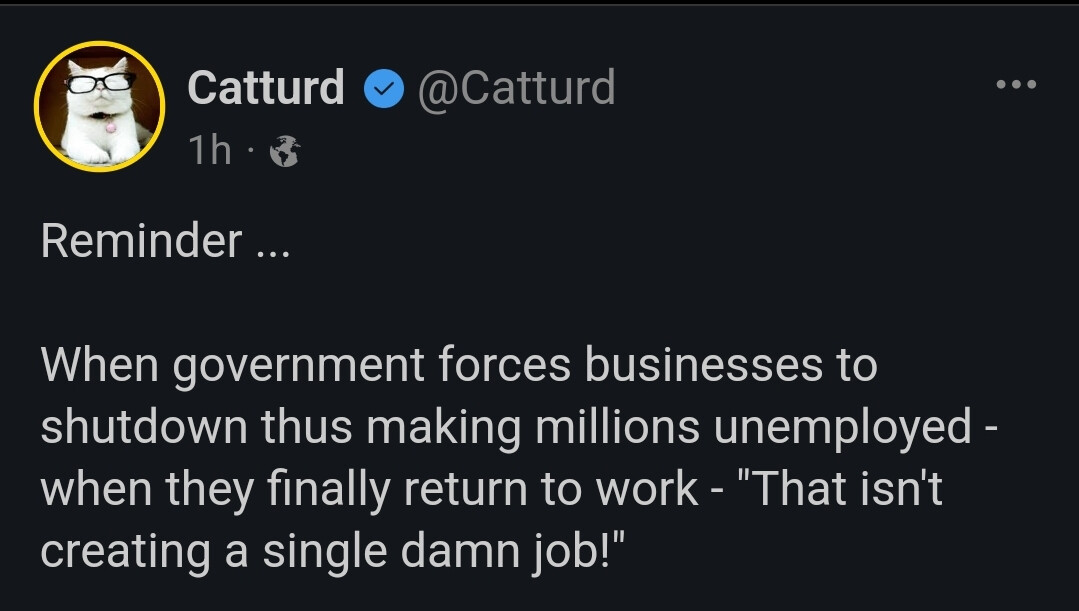Image resolution: width=1079 pixels, height=611 pixels.
Task: Click the word "unemployed" in the post
Action: tap(842, 427)
